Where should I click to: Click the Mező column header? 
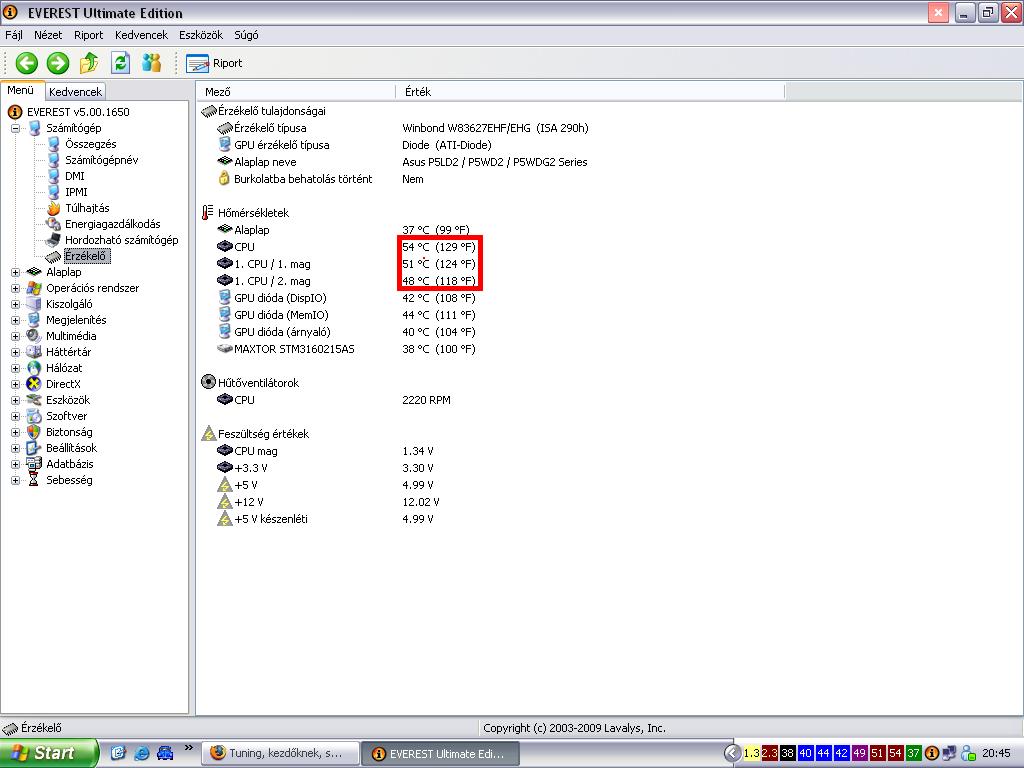[x=296, y=92]
